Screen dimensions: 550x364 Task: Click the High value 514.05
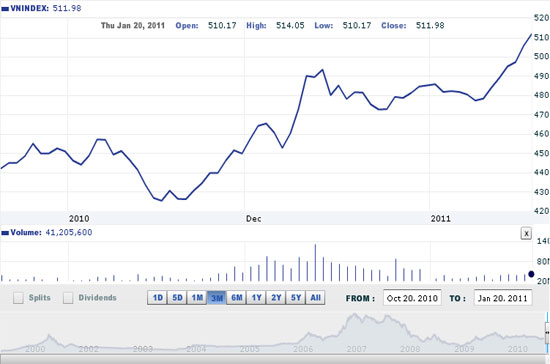click(290, 26)
